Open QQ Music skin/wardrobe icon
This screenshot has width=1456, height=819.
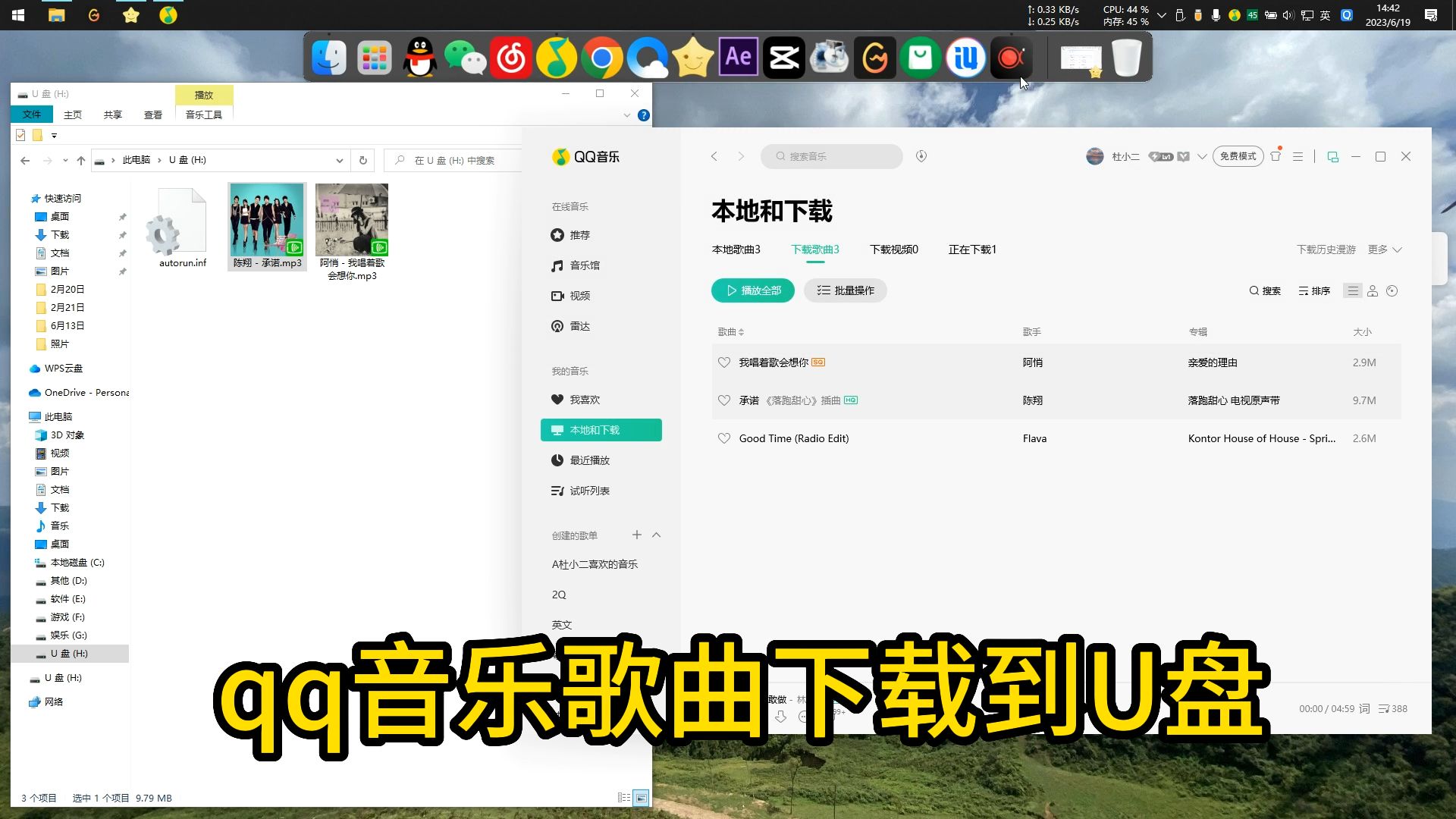point(1276,156)
